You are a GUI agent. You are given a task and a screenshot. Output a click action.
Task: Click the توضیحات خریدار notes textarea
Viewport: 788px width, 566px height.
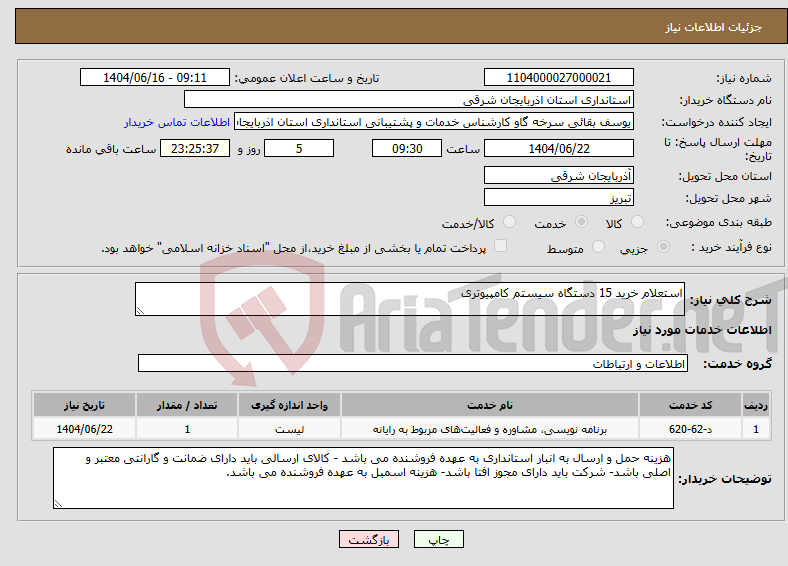363,478
